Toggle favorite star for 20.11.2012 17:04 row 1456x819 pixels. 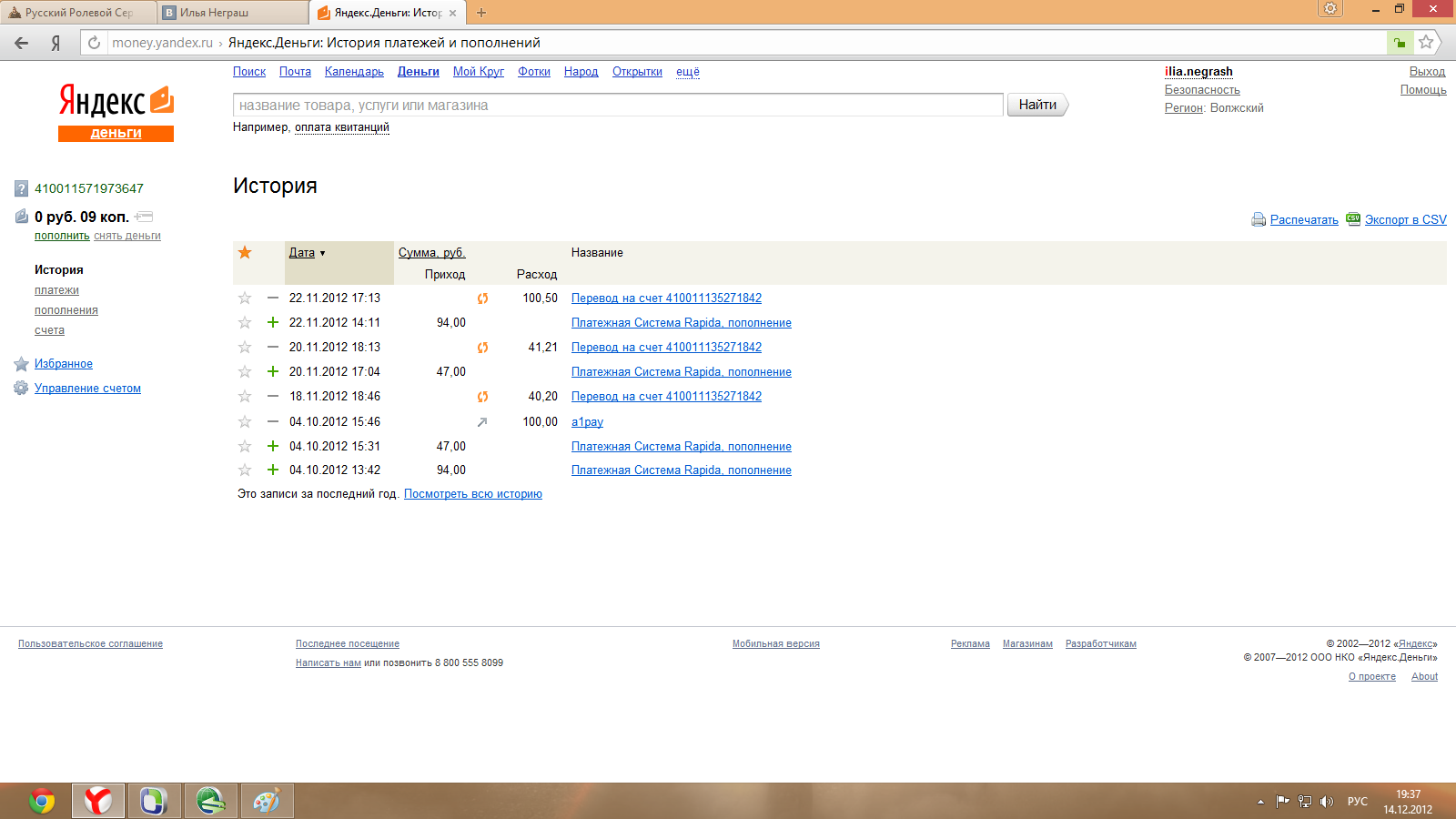click(x=245, y=371)
